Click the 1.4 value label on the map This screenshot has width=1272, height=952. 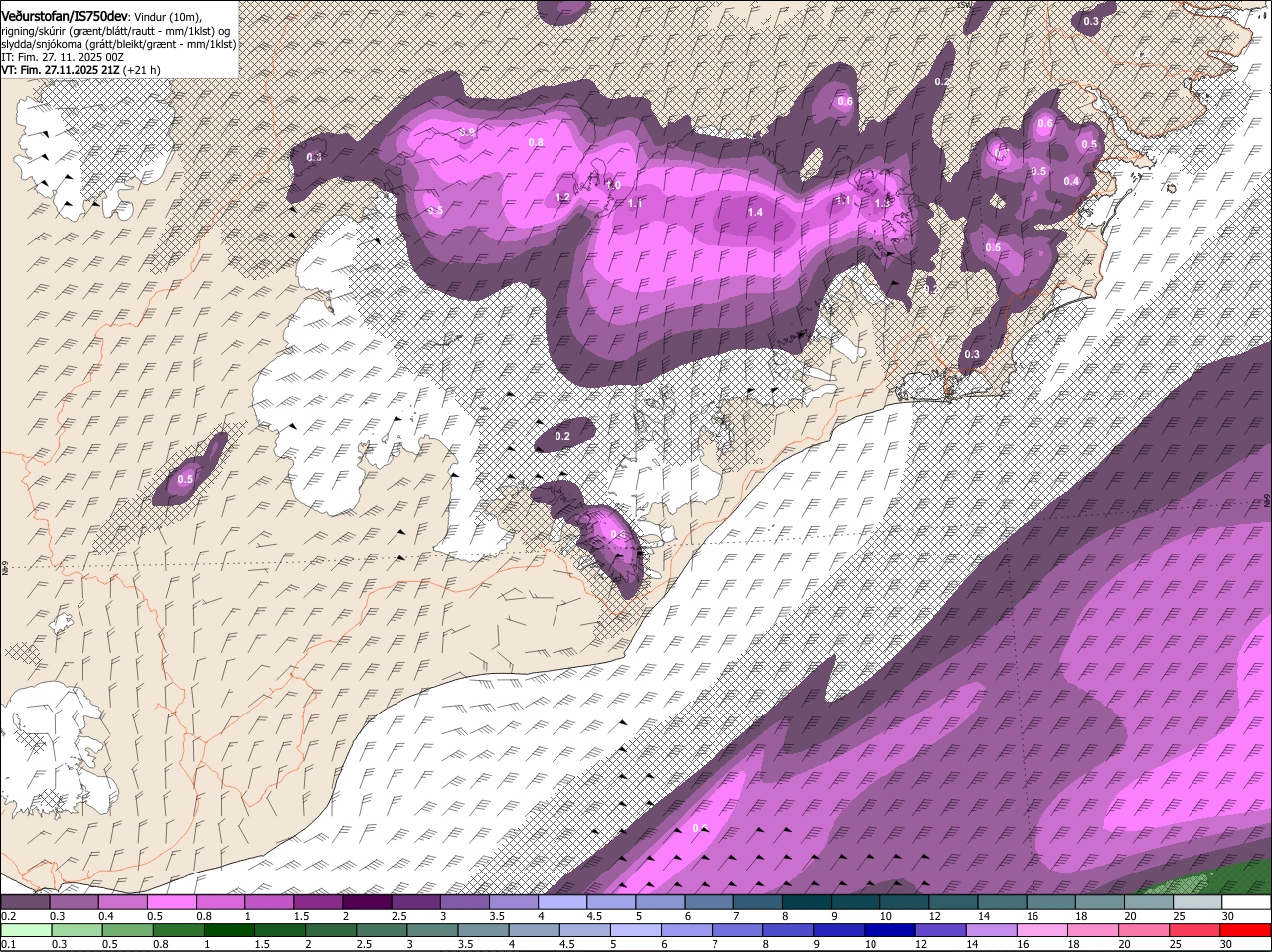[755, 212]
